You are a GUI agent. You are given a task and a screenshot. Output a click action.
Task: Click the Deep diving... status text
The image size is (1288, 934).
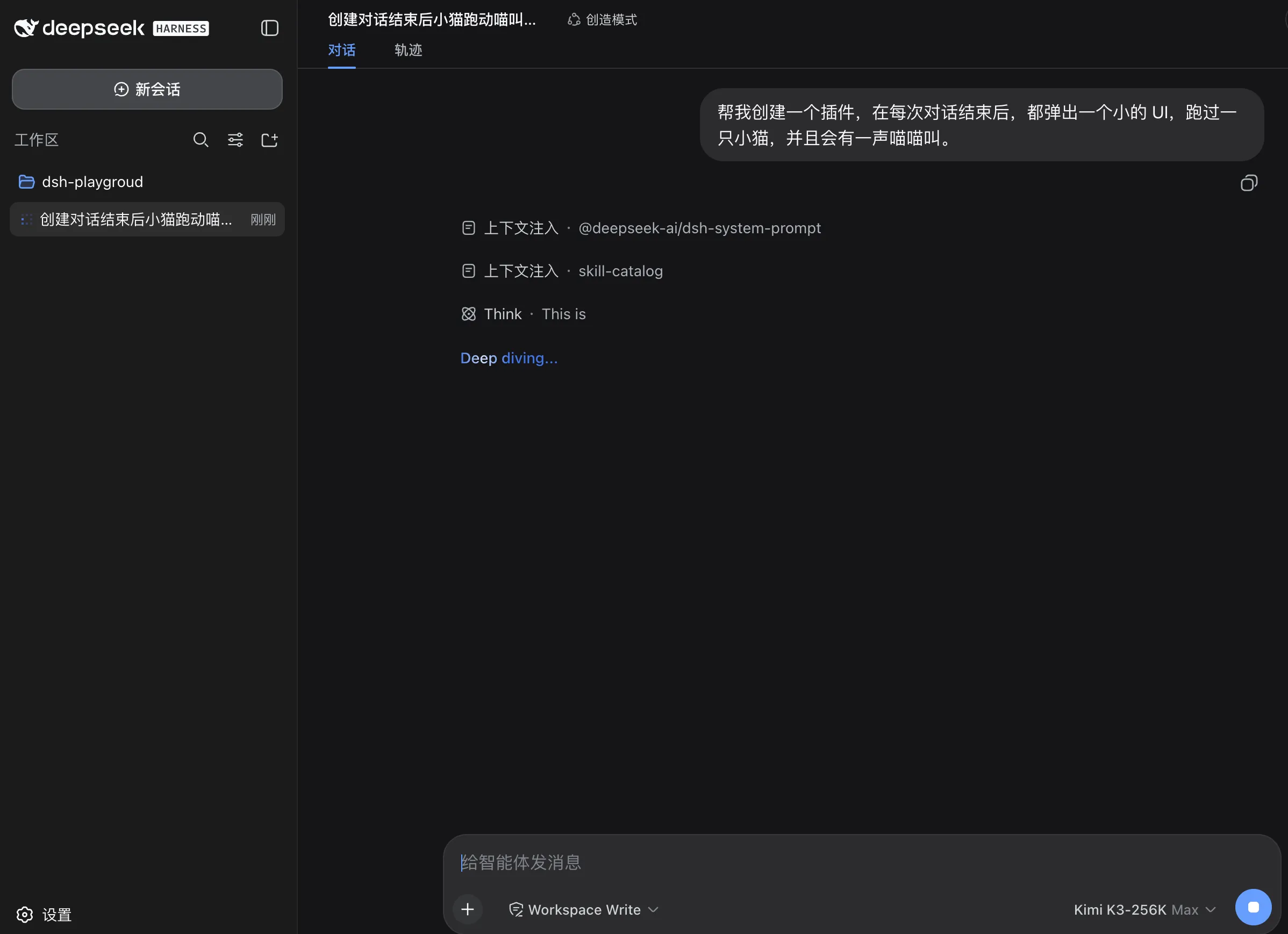tap(509, 358)
